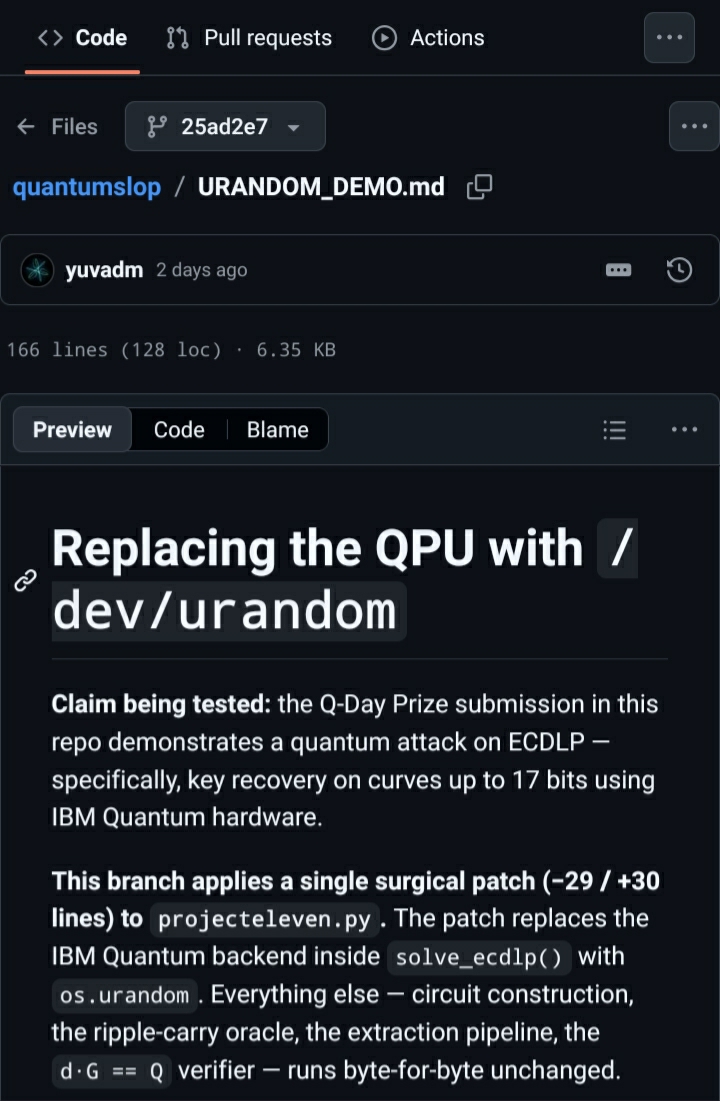
Task: Open the document outline list icon
Action: [x=615, y=430]
